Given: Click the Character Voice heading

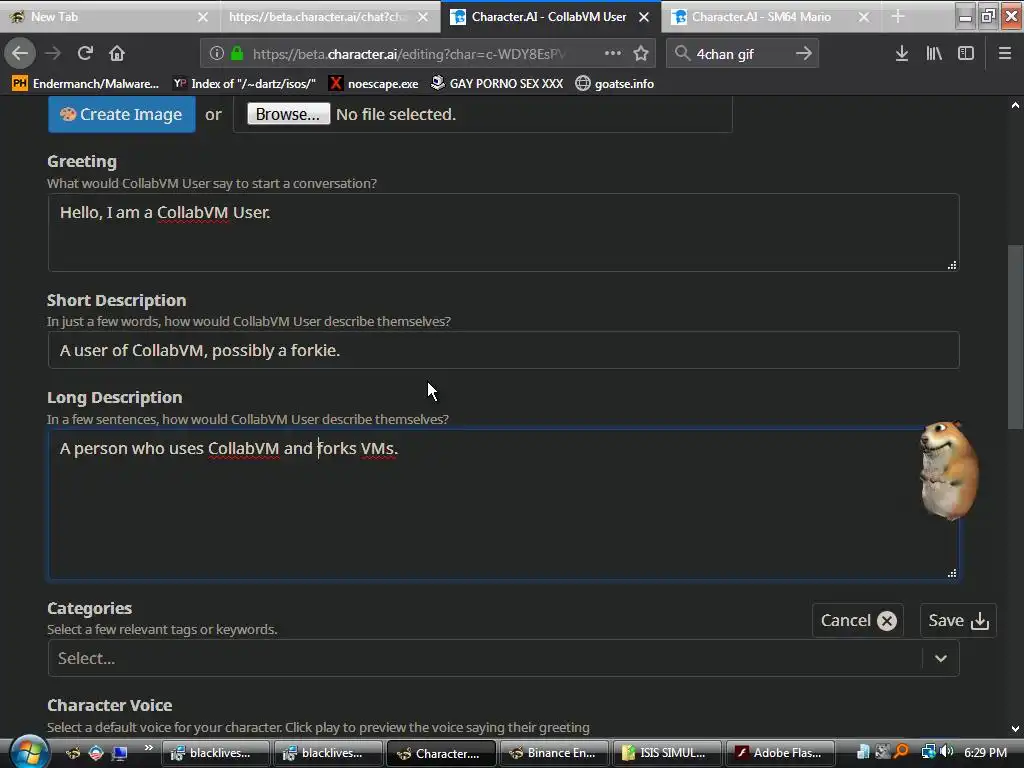Looking at the screenshot, I should coord(110,705).
